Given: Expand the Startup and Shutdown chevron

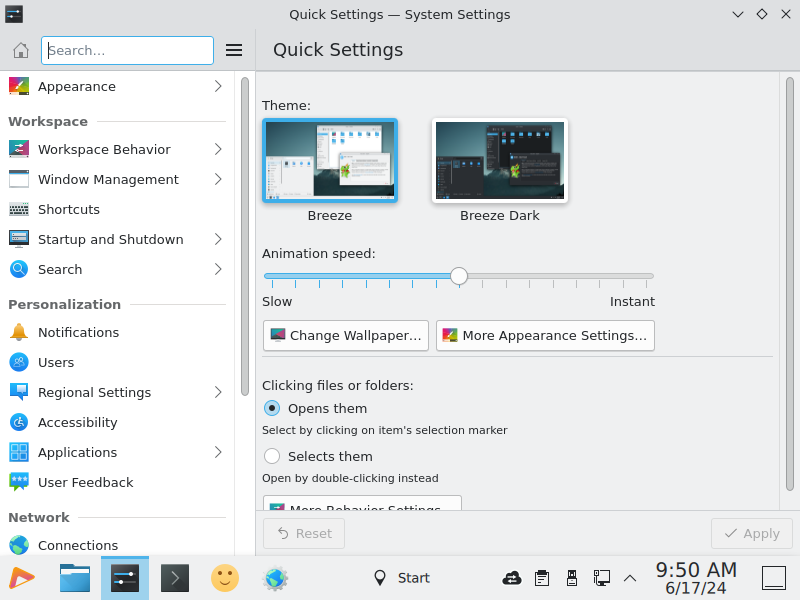Looking at the screenshot, I should [218, 239].
